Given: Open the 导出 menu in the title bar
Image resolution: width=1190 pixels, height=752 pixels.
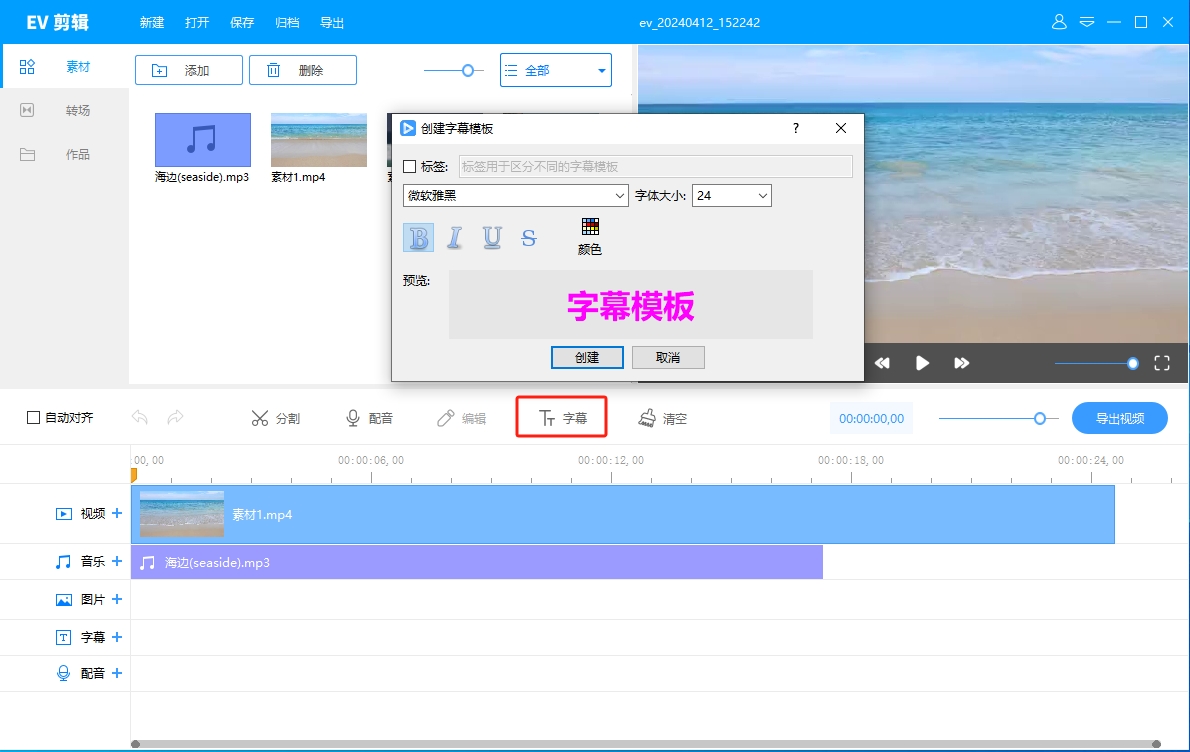Looking at the screenshot, I should tap(332, 22).
